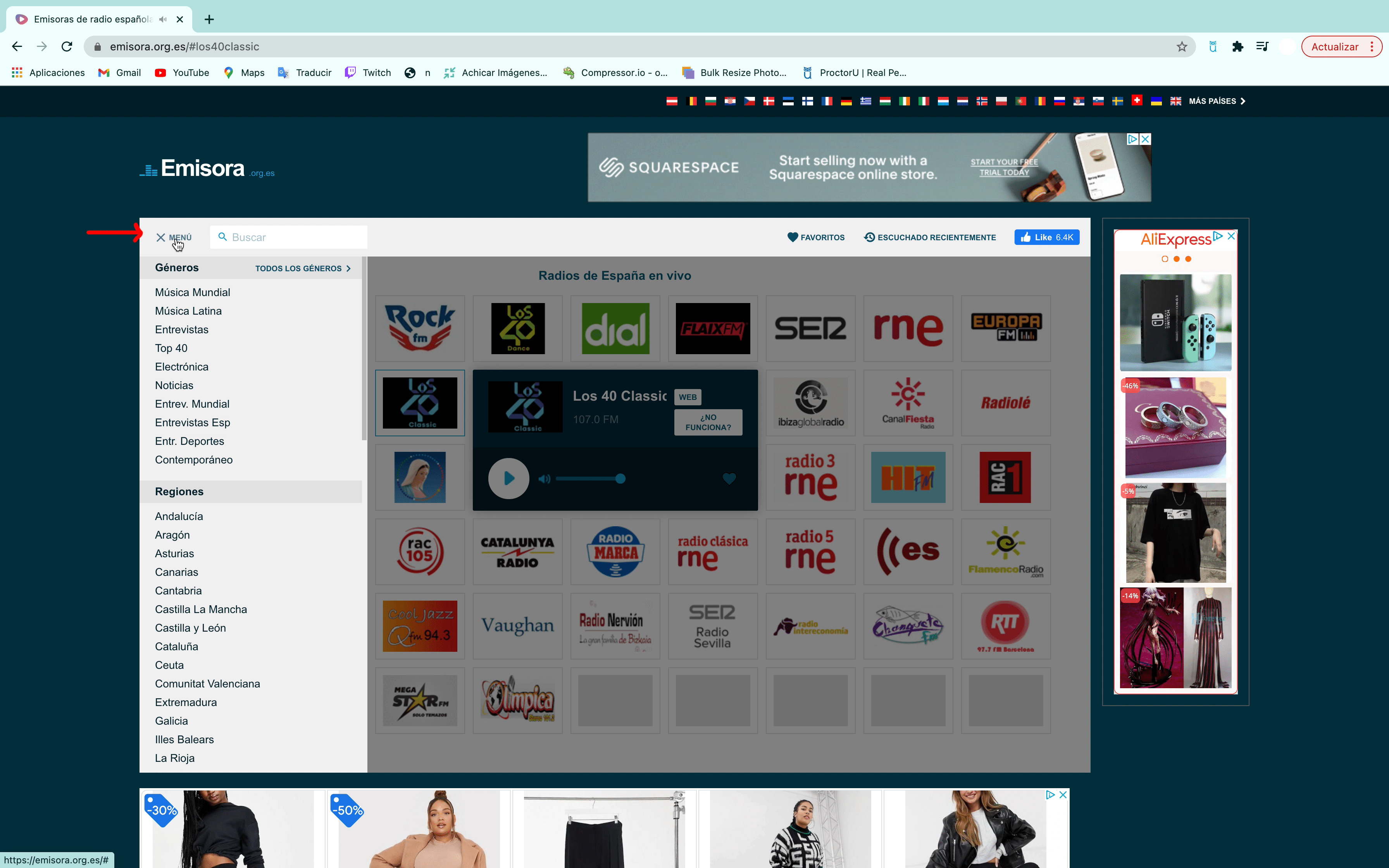Viewport: 1389px width, 868px height.
Task: Close the menu with the X icon
Action: (x=161, y=237)
